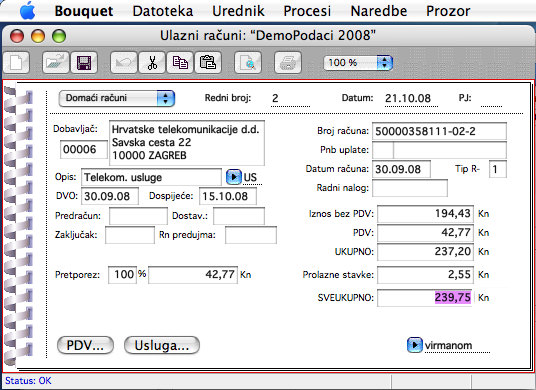
Task: Click the PDV... button
Action: (x=85, y=345)
